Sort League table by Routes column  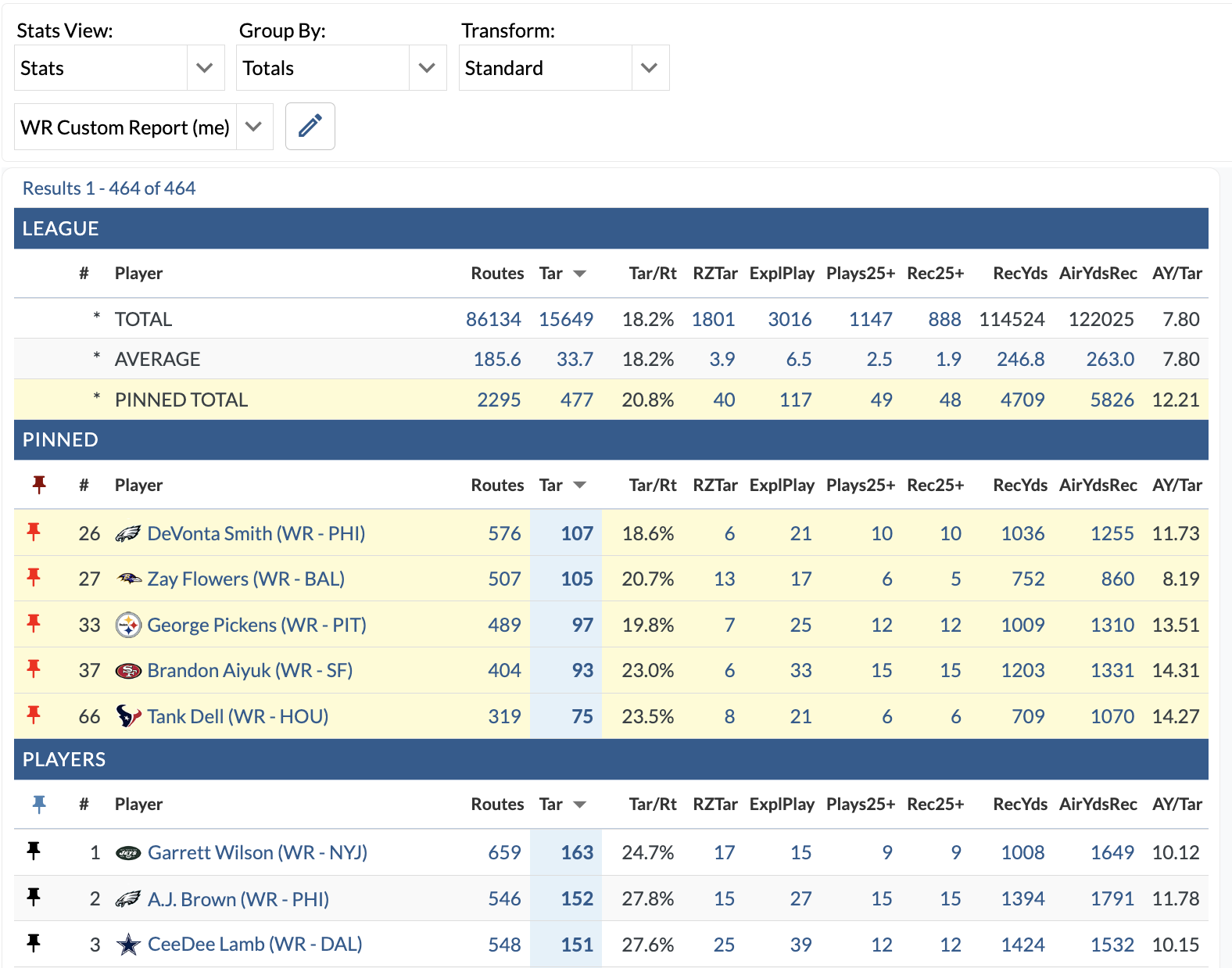[496, 274]
